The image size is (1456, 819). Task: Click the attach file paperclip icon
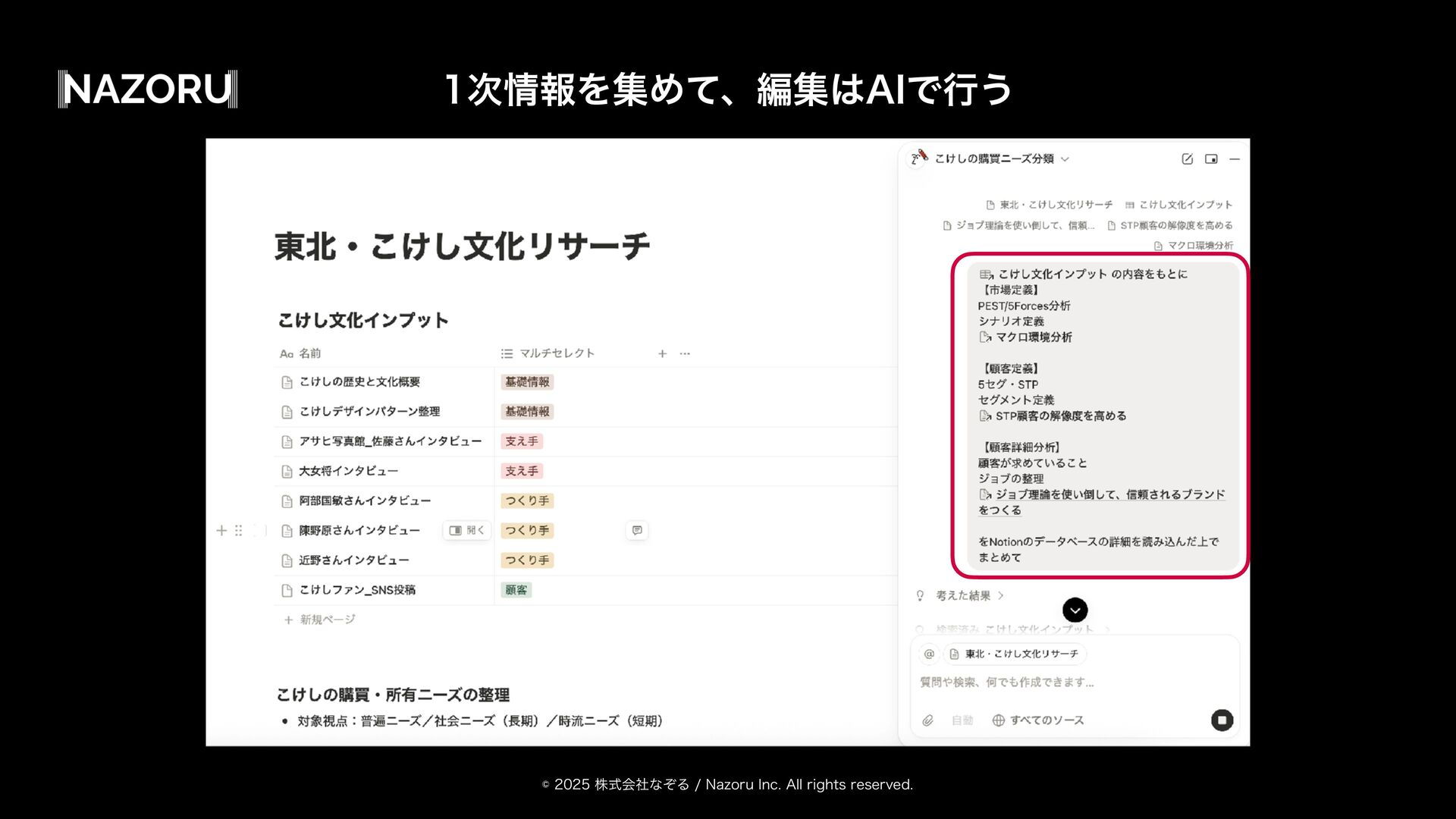(927, 720)
